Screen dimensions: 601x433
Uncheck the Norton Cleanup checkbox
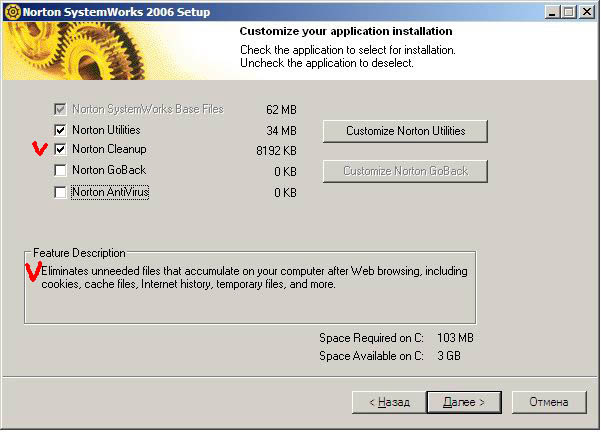point(60,149)
